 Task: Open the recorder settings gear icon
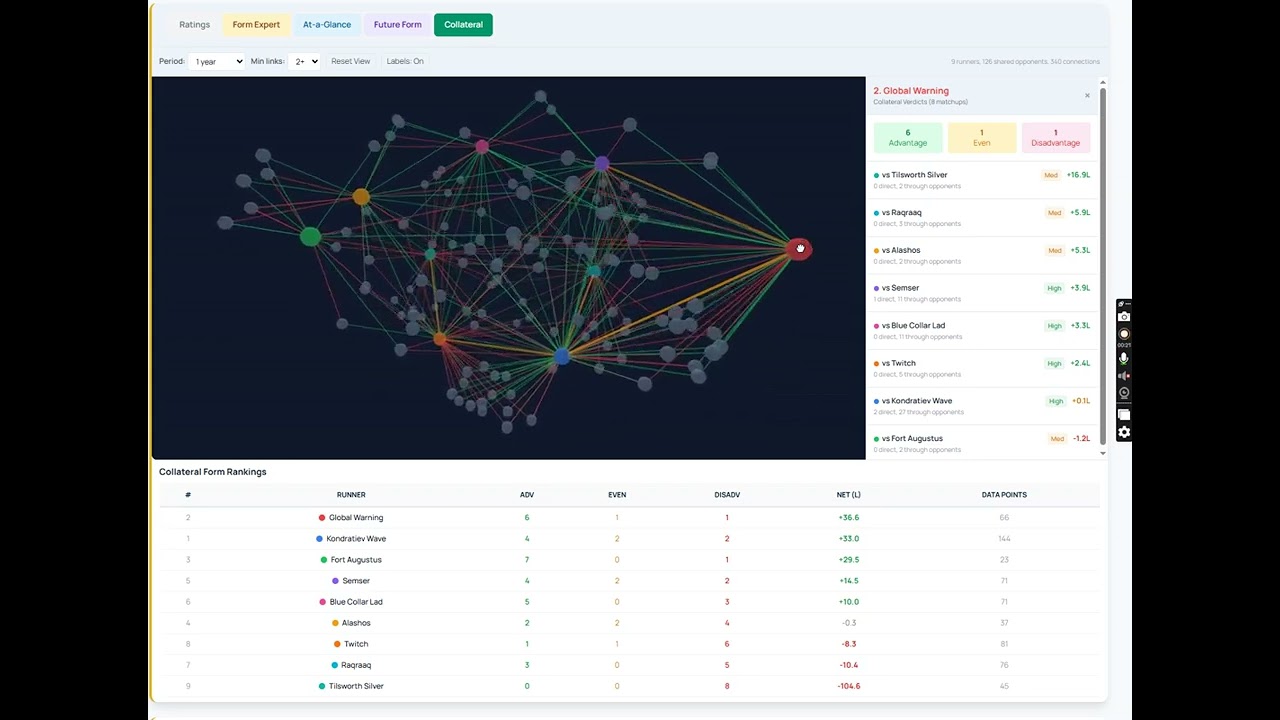1124,432
